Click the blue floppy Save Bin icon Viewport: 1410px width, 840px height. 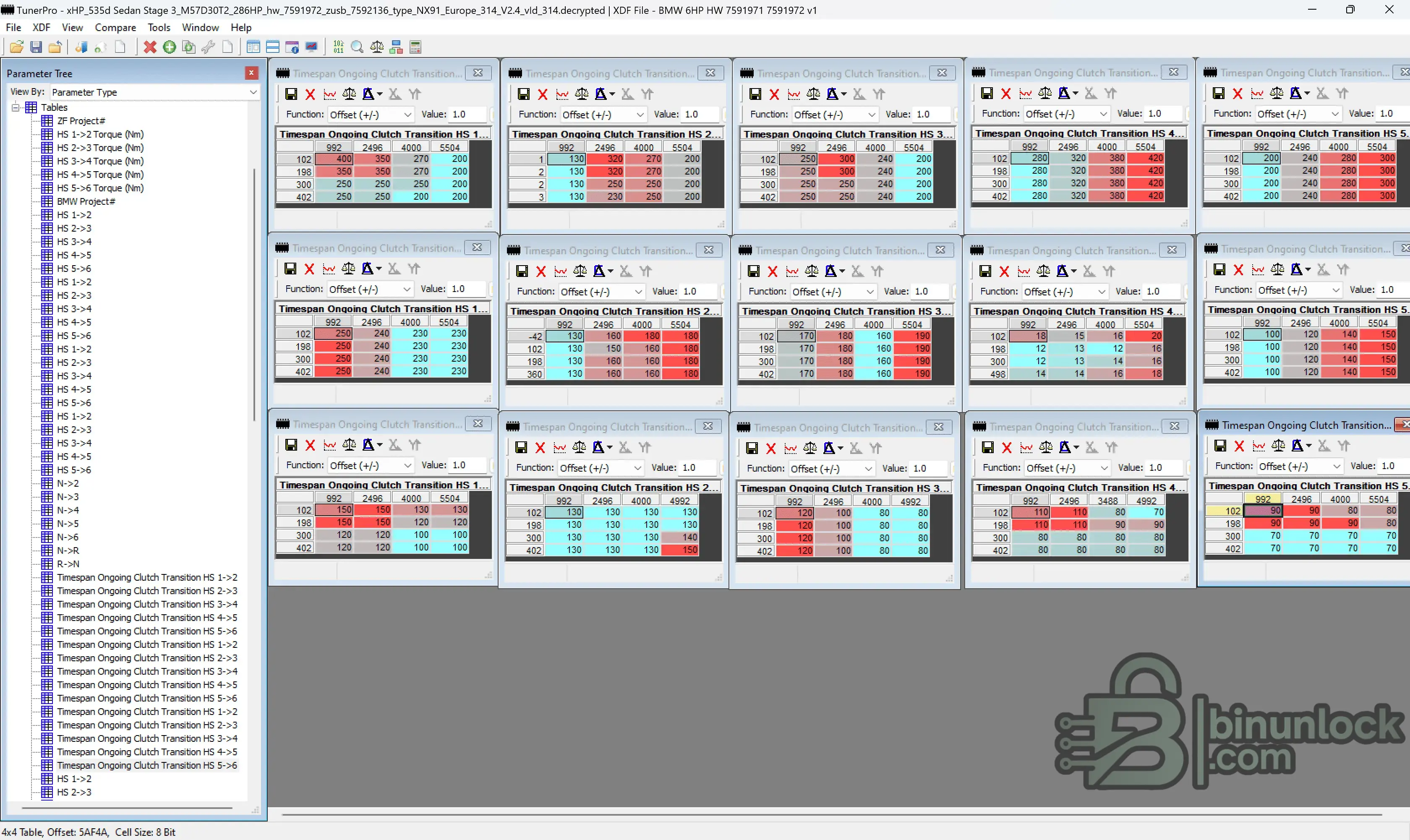(36, 47)
